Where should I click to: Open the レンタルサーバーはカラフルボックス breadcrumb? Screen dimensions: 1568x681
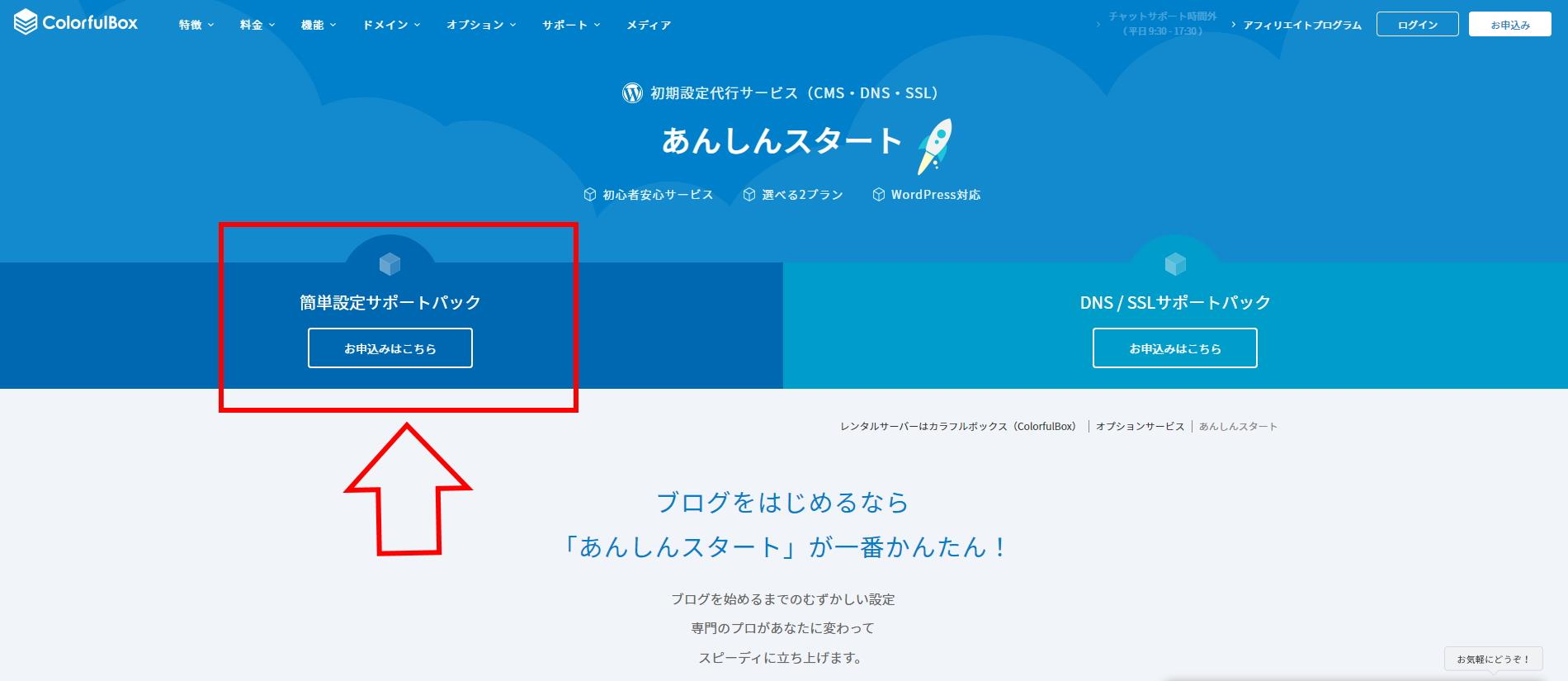click(x=958, y=426)
